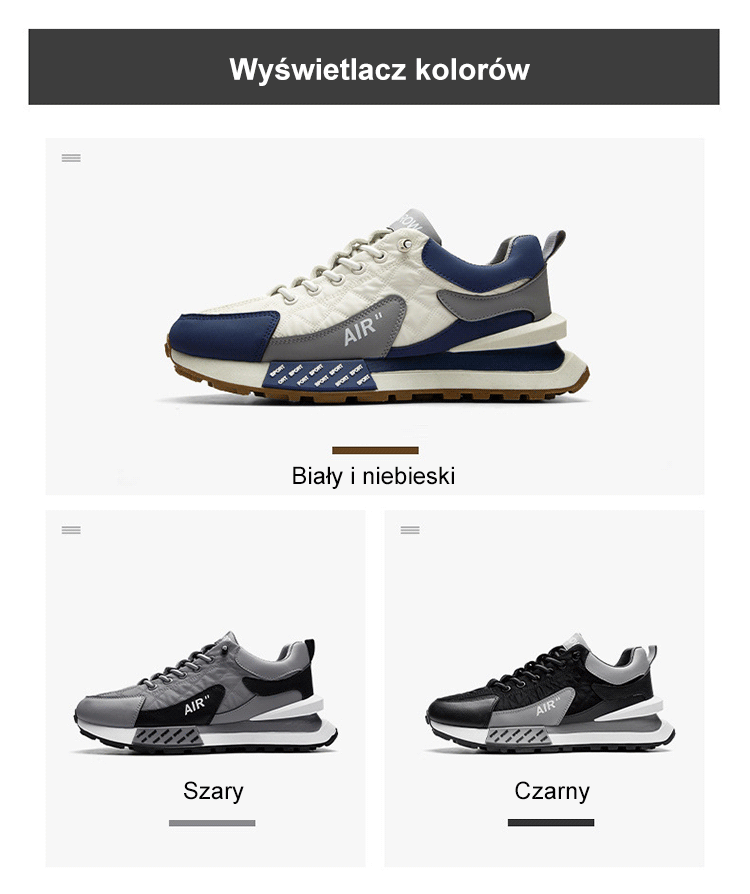Select the black sneaker image
The width and height of the screenshot is (750, 894).
(x=550, y=693)
